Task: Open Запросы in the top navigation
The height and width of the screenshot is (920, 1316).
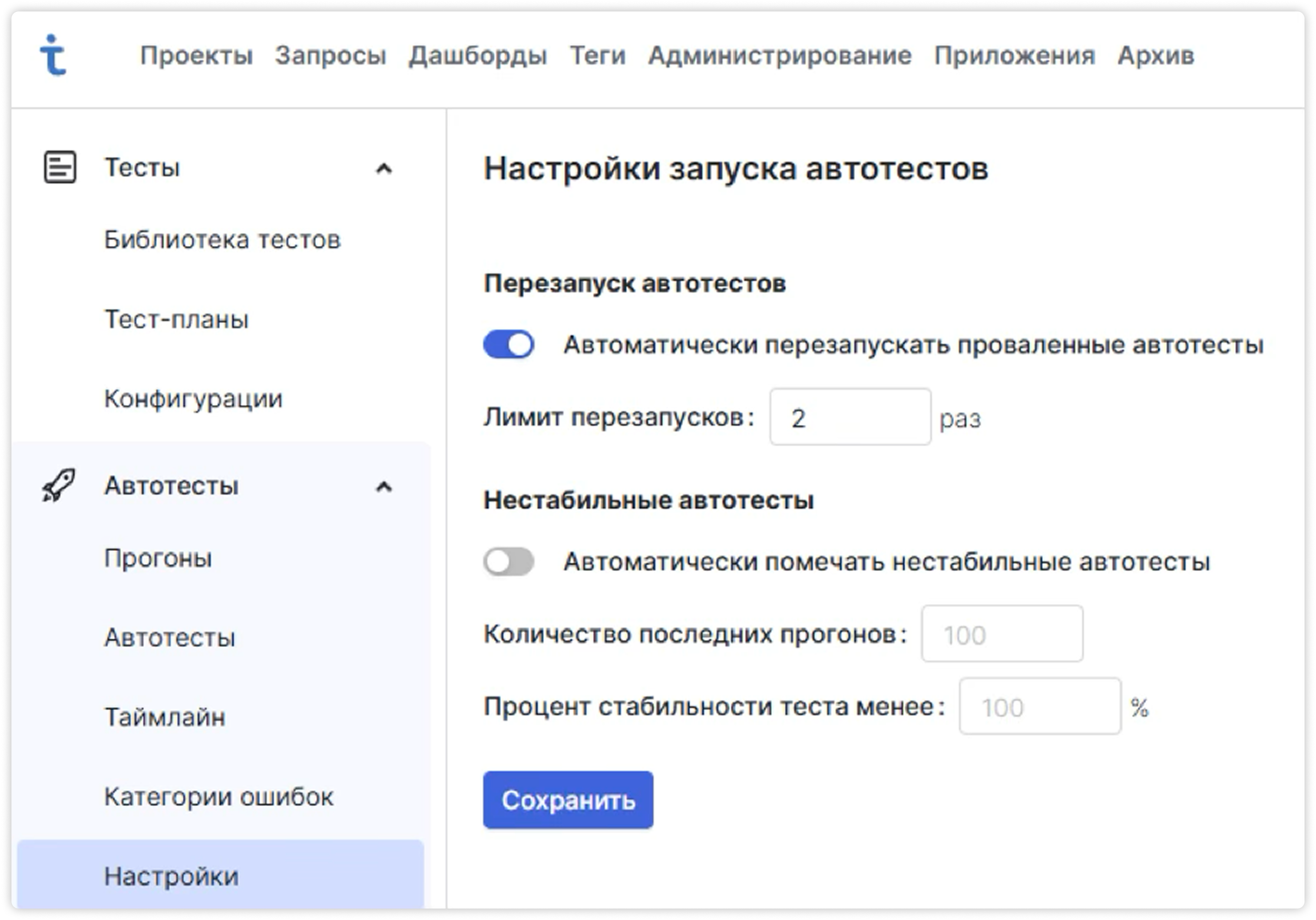Action: tap(331, 56)
